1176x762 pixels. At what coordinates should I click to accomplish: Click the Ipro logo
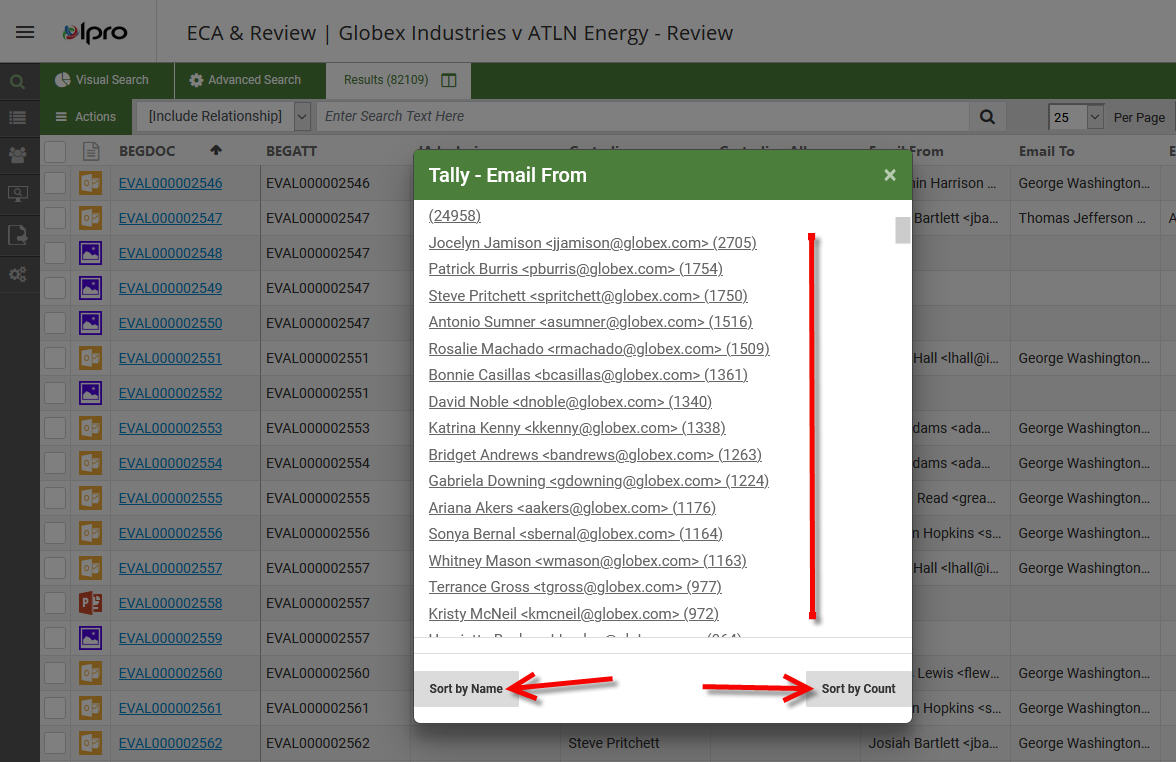(94, 32)
